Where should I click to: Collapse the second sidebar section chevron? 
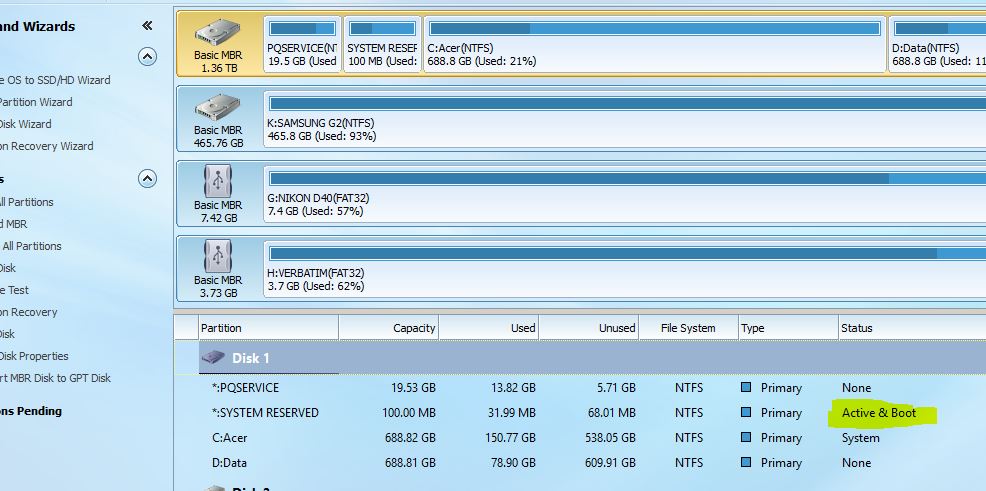[x=147, y=179]
